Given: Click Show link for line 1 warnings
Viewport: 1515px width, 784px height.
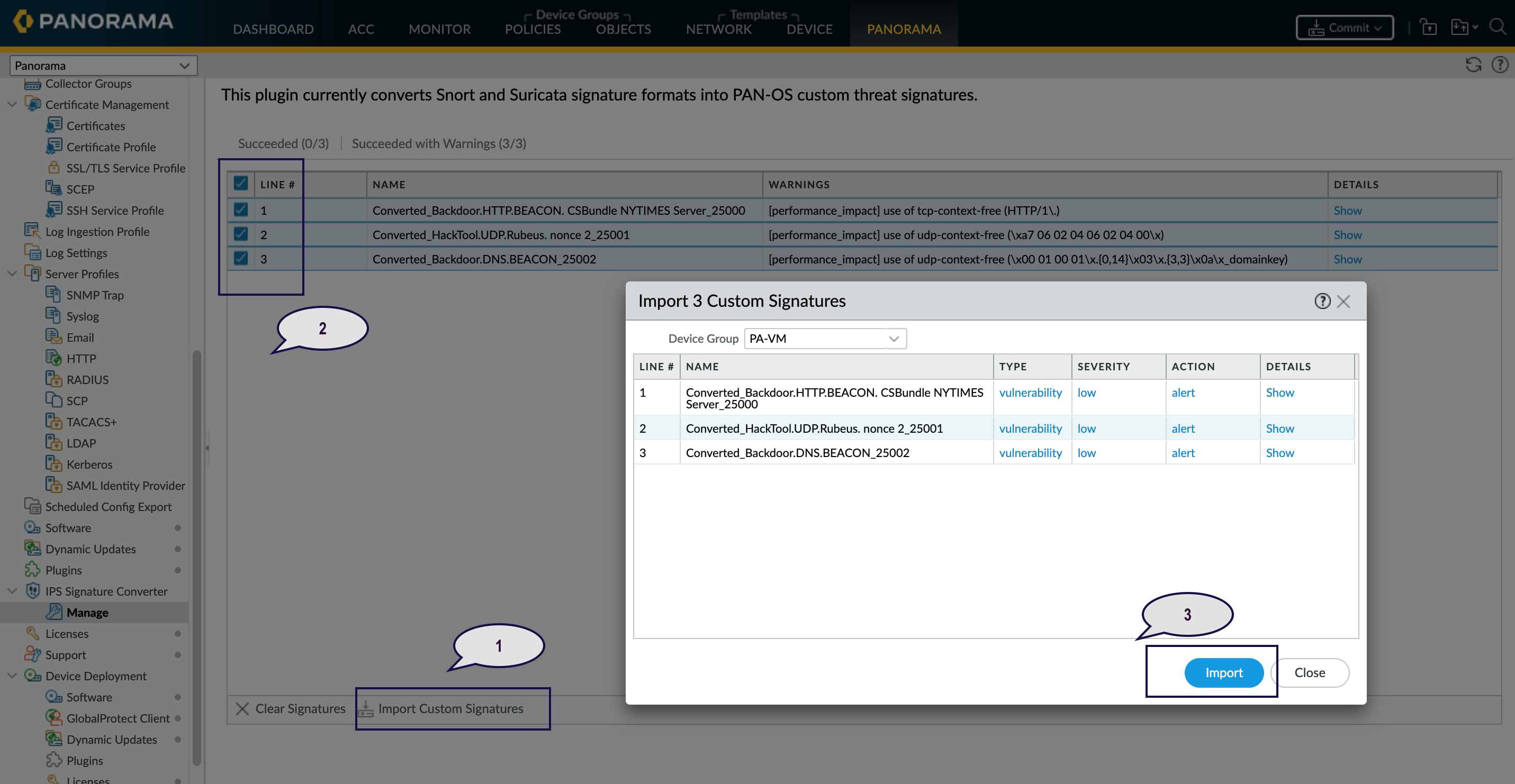Looking at the screenshot, I should (x=1347, y=211).
